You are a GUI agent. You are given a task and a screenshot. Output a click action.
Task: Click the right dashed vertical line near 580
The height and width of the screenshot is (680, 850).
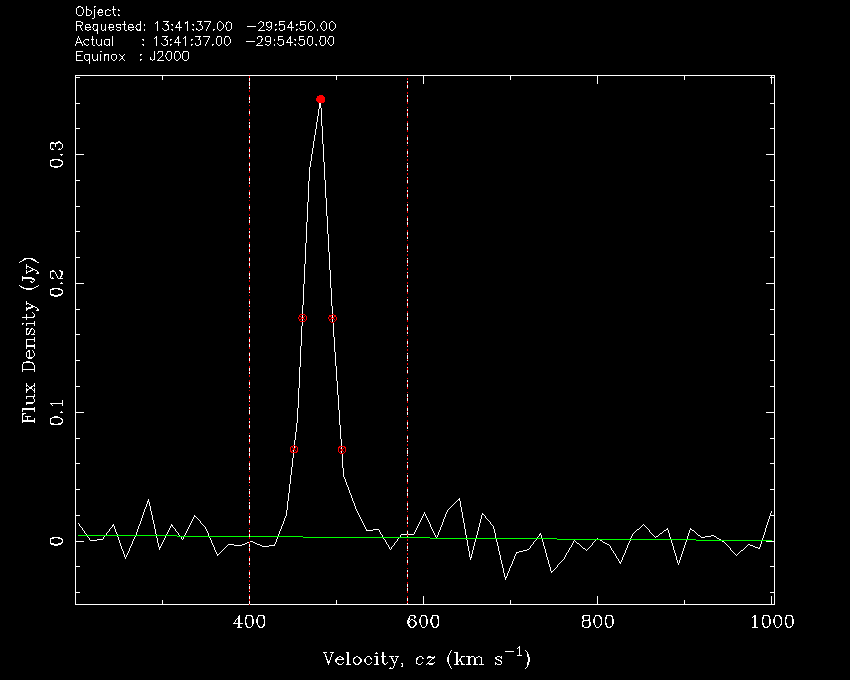click(407, 300)
